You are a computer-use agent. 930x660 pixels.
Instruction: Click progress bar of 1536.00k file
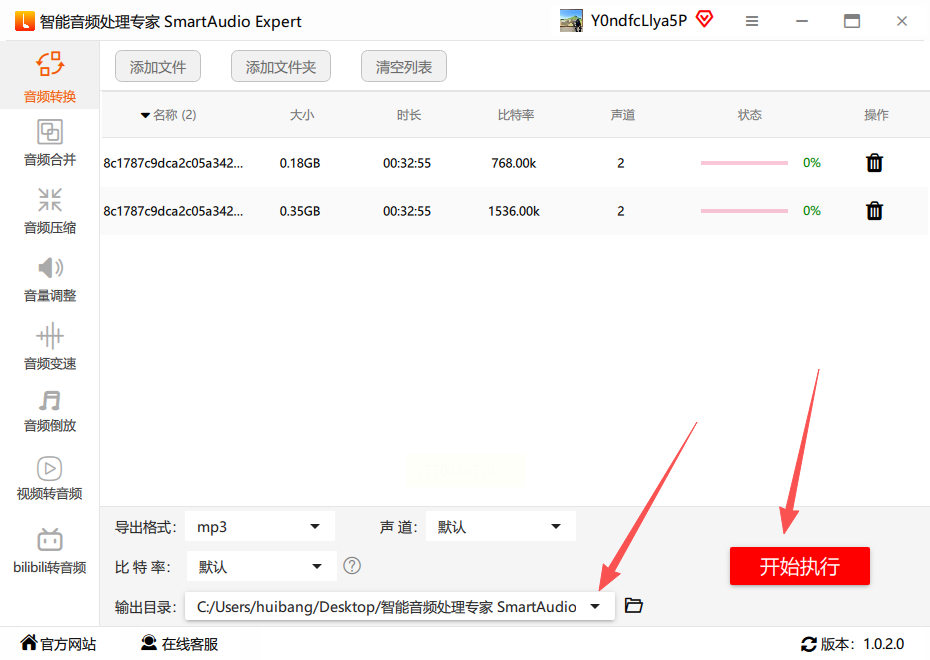(744, 211)
